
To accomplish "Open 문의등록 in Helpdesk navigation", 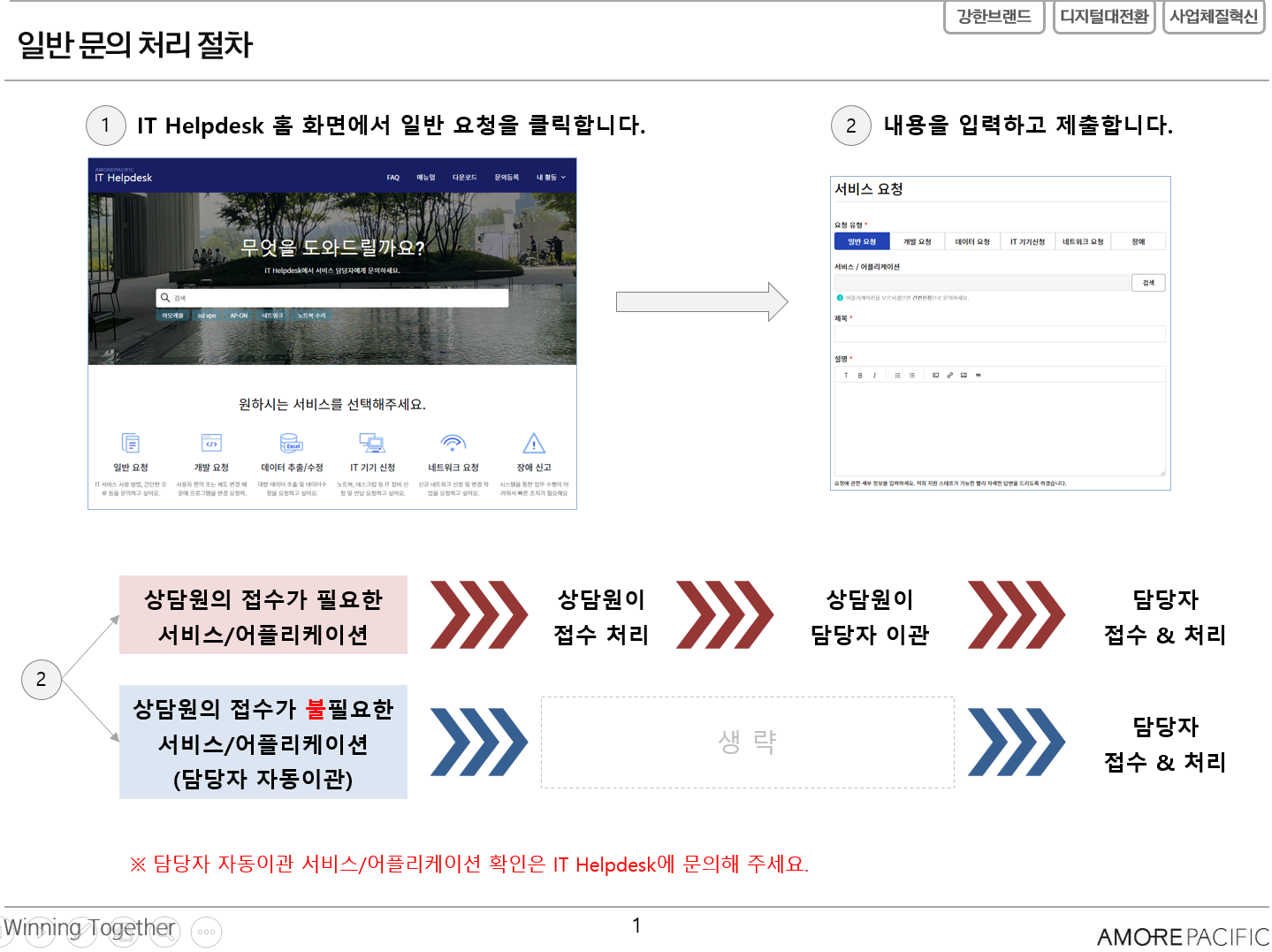I will 507,178.
